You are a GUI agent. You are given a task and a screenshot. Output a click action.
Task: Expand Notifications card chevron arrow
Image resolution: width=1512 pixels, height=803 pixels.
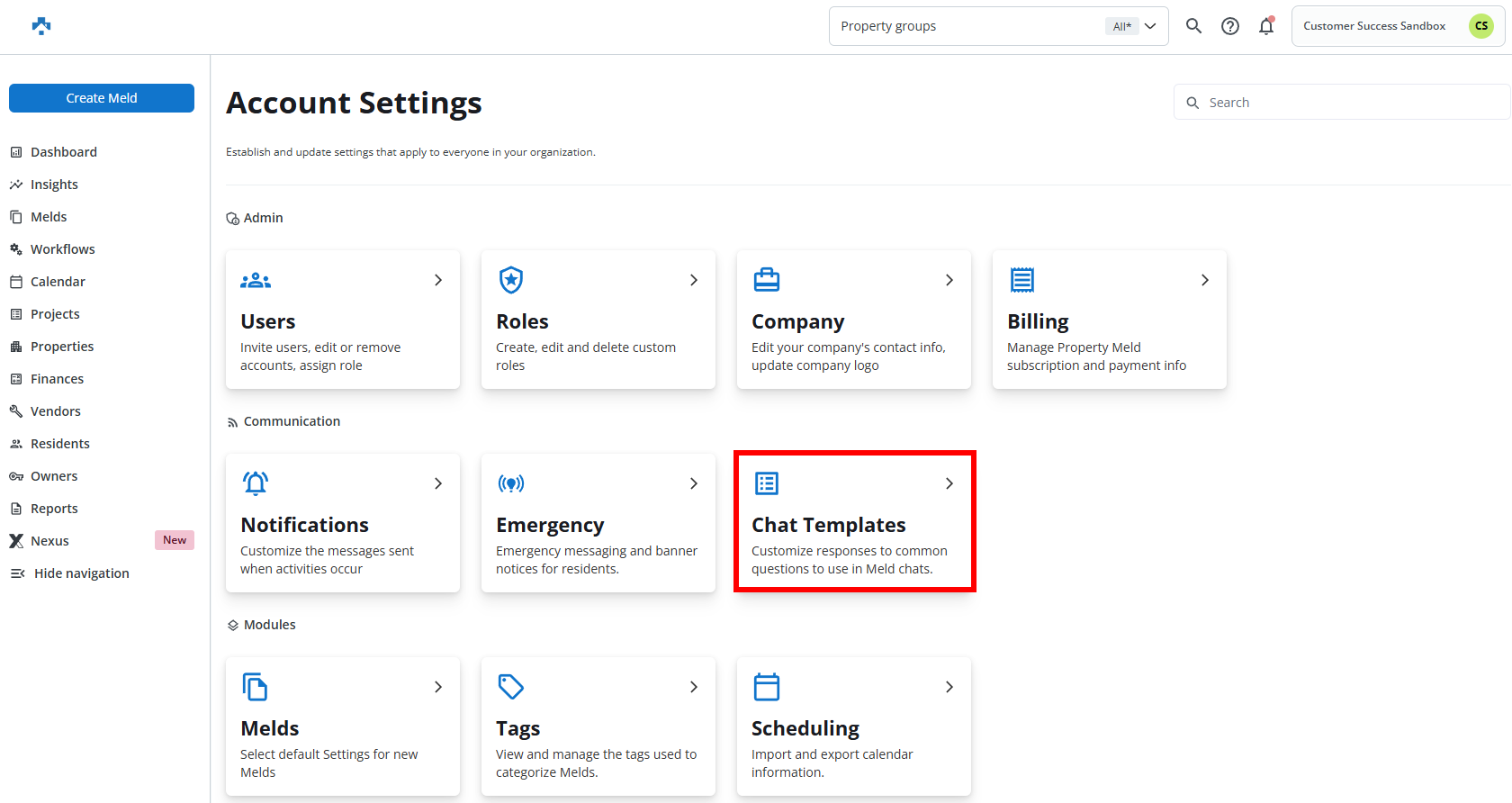438,483
